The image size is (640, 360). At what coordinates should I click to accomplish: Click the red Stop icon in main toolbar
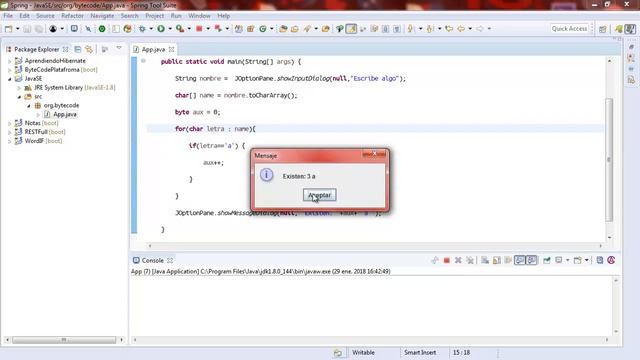(199, 29)
